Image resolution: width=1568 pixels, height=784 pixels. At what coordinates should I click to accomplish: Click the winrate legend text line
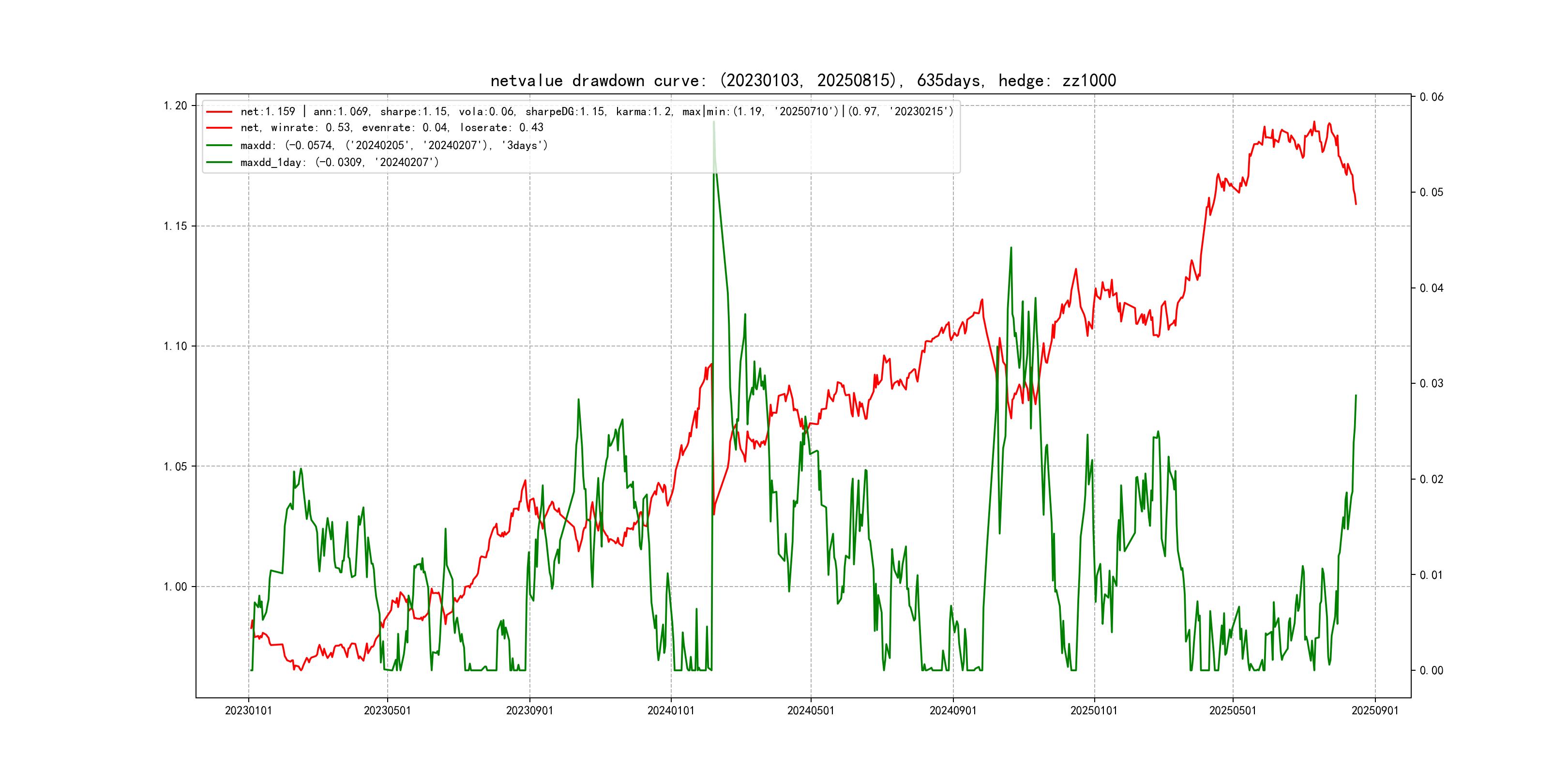[x=392, y=128]
